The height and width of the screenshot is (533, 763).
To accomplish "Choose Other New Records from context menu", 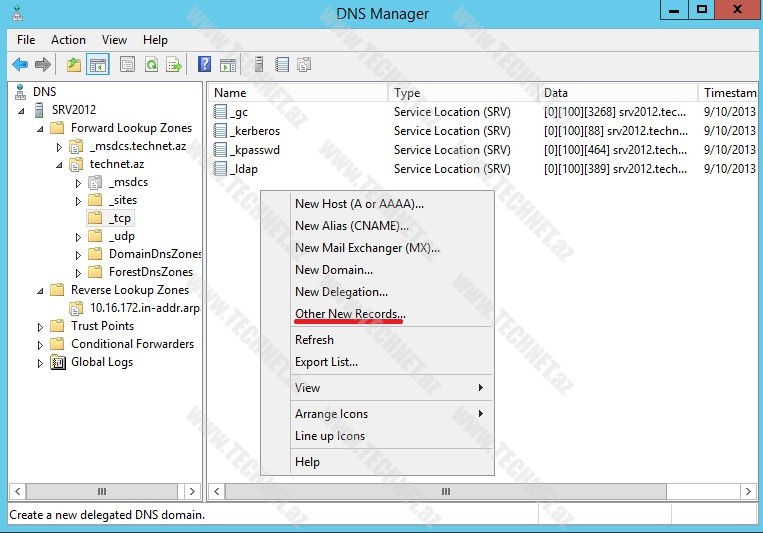I will 350,314.
